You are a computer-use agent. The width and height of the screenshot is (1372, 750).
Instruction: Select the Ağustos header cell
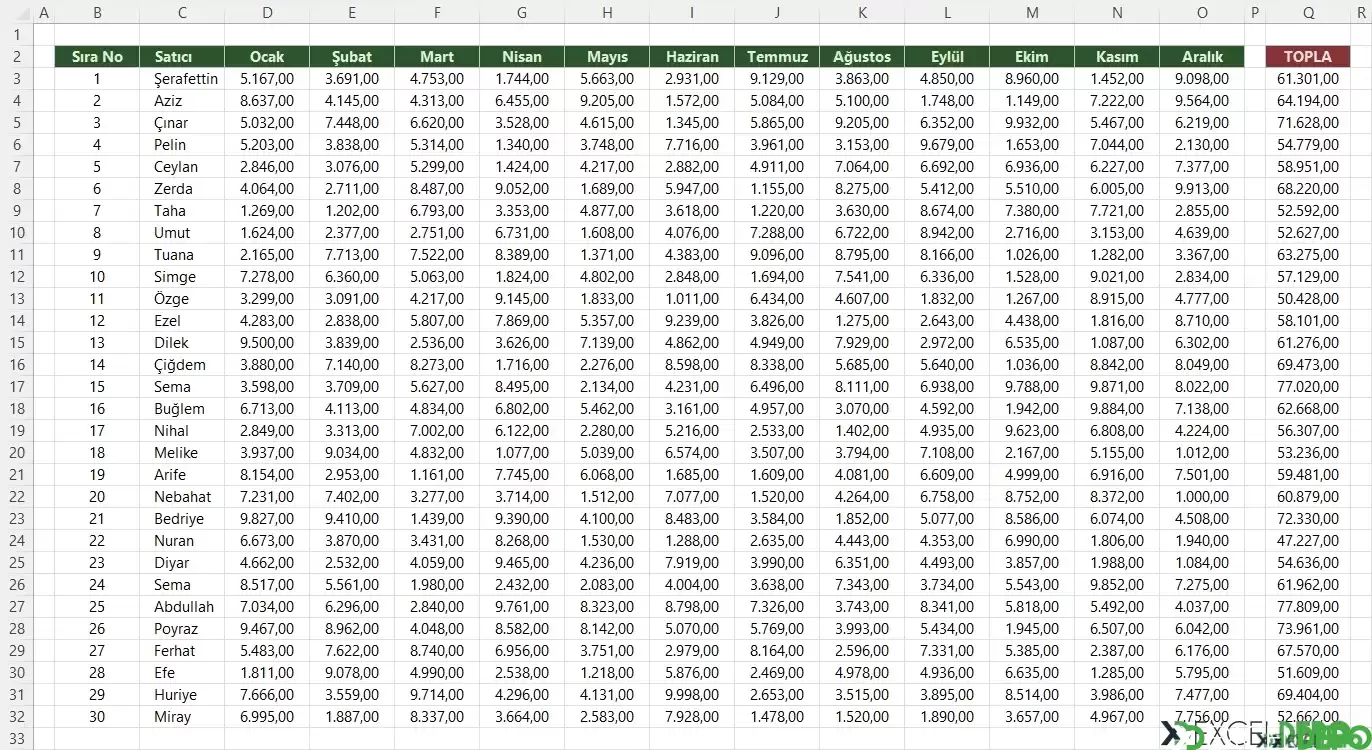click(x=862, y=57)
